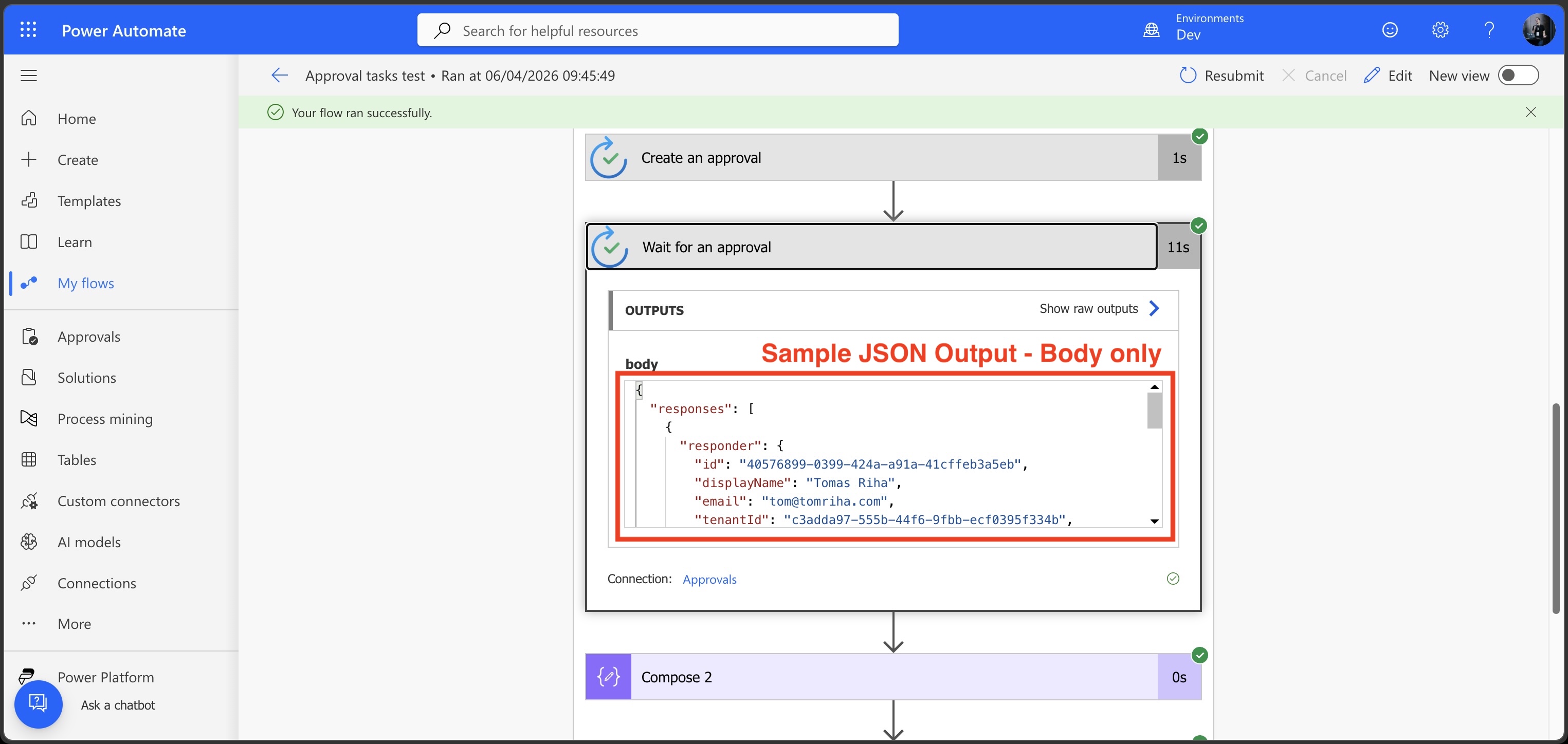Open Power Automate settings gear
The width and height of the screenshot is (1568, 744).
tap(1440, 29)
